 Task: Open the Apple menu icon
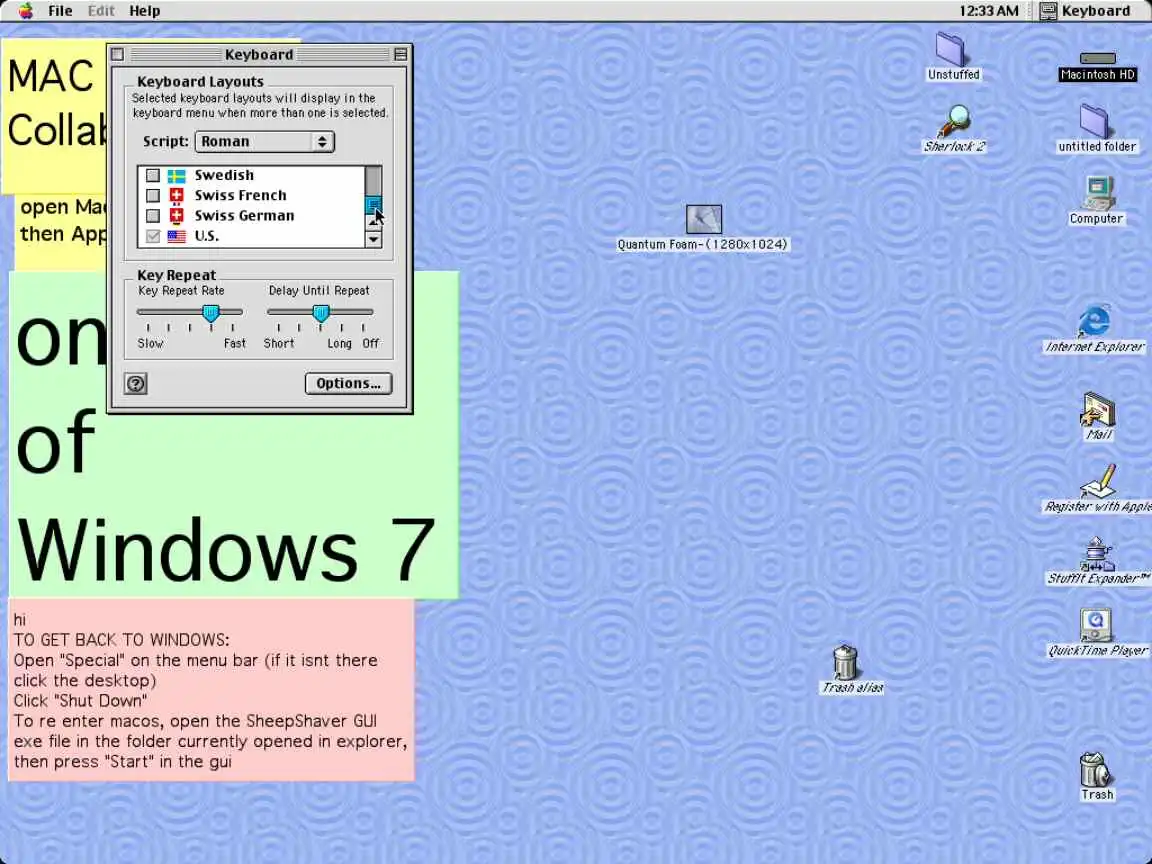click(x=25, y=10)
